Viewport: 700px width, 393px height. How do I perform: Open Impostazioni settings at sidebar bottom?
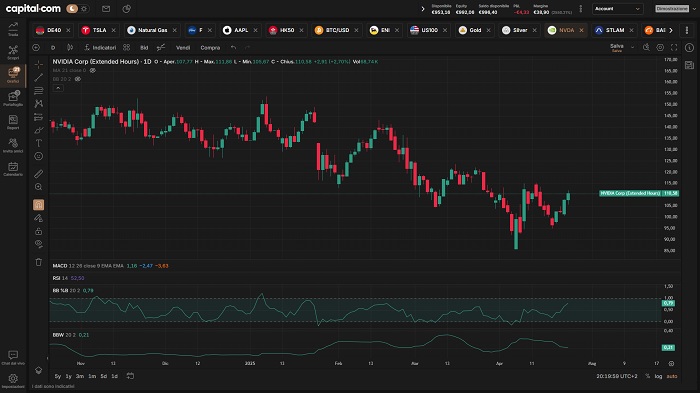pyautogui.click(x=13, y=381)
